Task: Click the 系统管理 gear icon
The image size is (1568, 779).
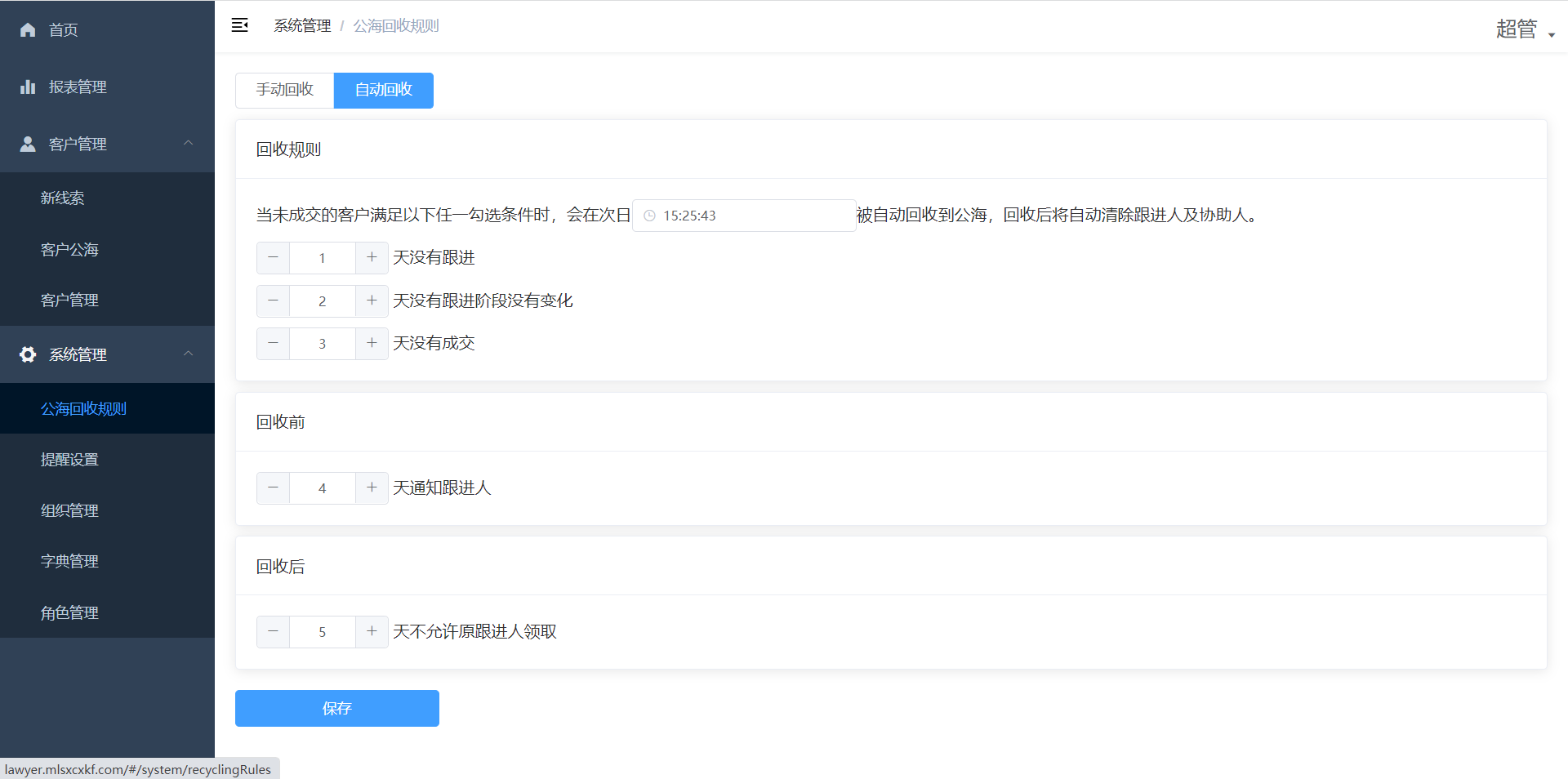Action: click(28, 354)
